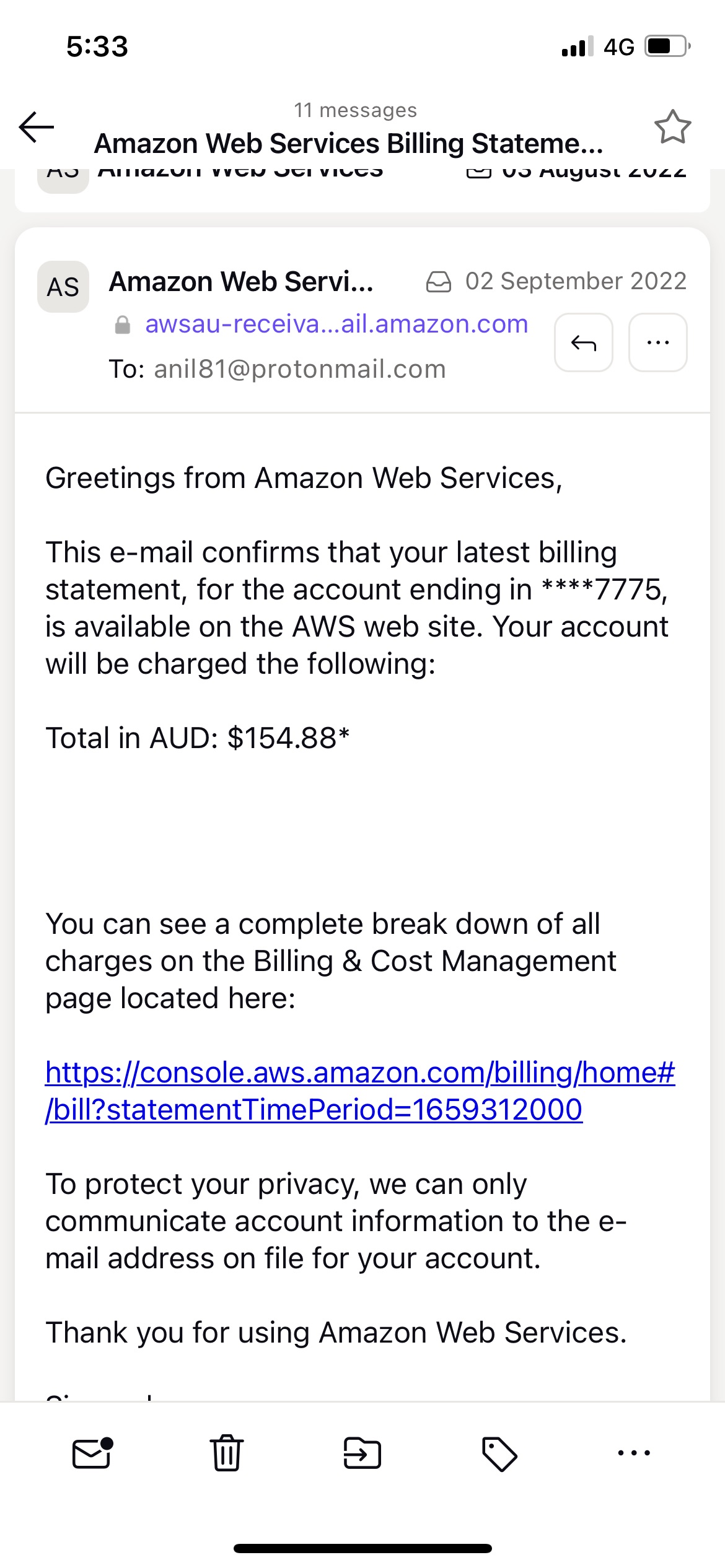Screen dimensions: 725x1568
Task: Tap the sender lock encryption icon
Action: point(123,324)
